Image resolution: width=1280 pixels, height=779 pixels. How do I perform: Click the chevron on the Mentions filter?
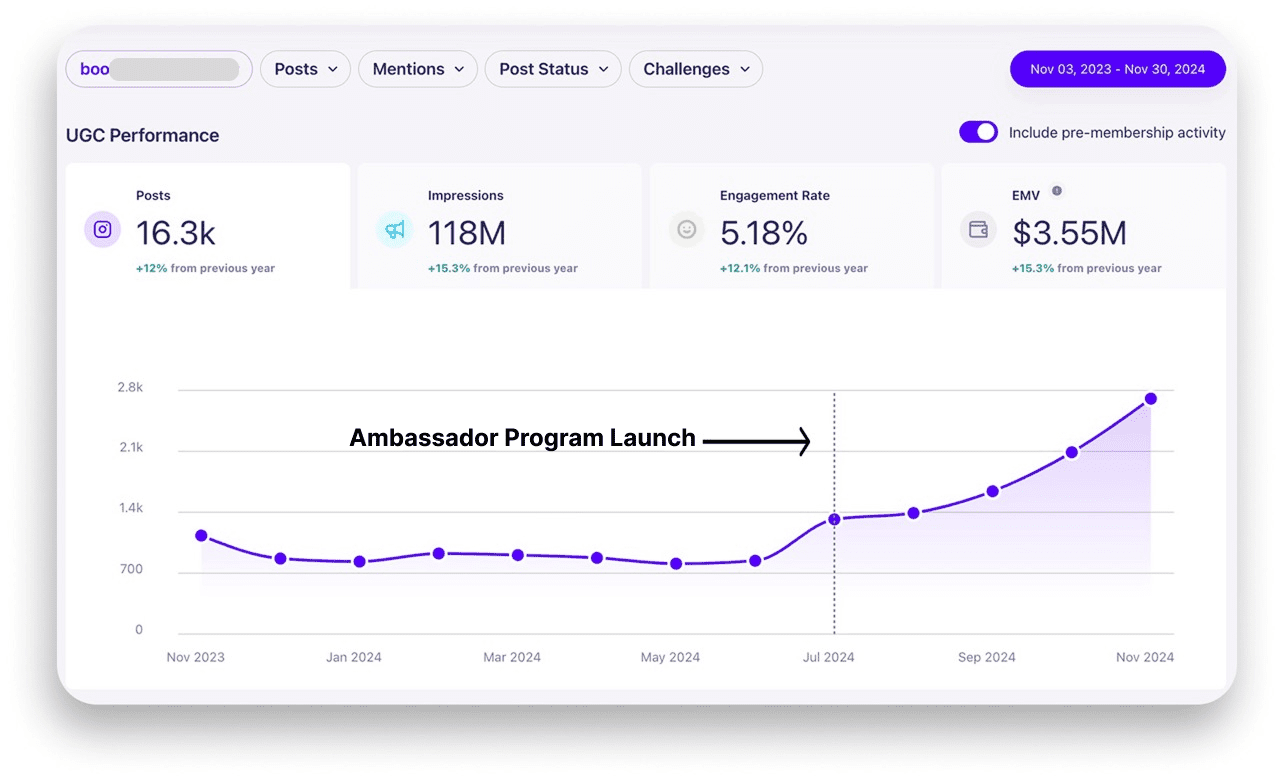click(461, 69)
